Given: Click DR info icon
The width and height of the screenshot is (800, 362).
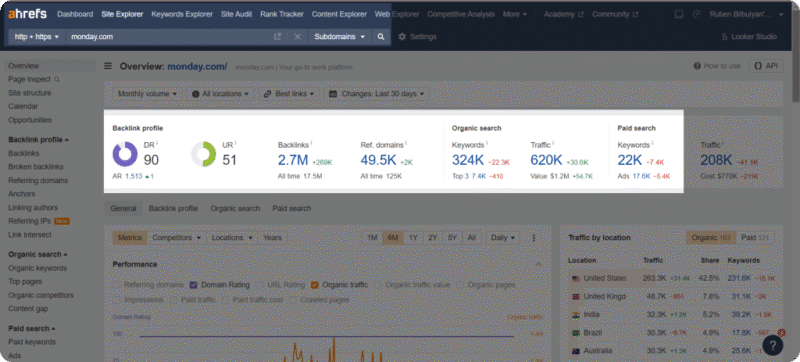Looking at the screenshot, I should [x=157, y=143].
